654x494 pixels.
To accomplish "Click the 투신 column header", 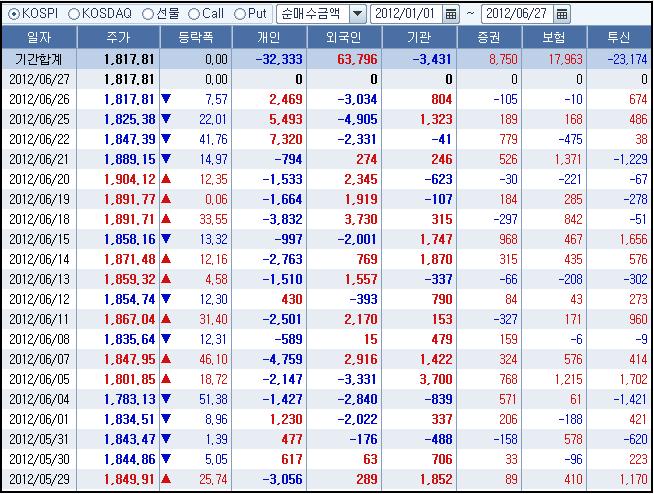I will pos(619,38).
